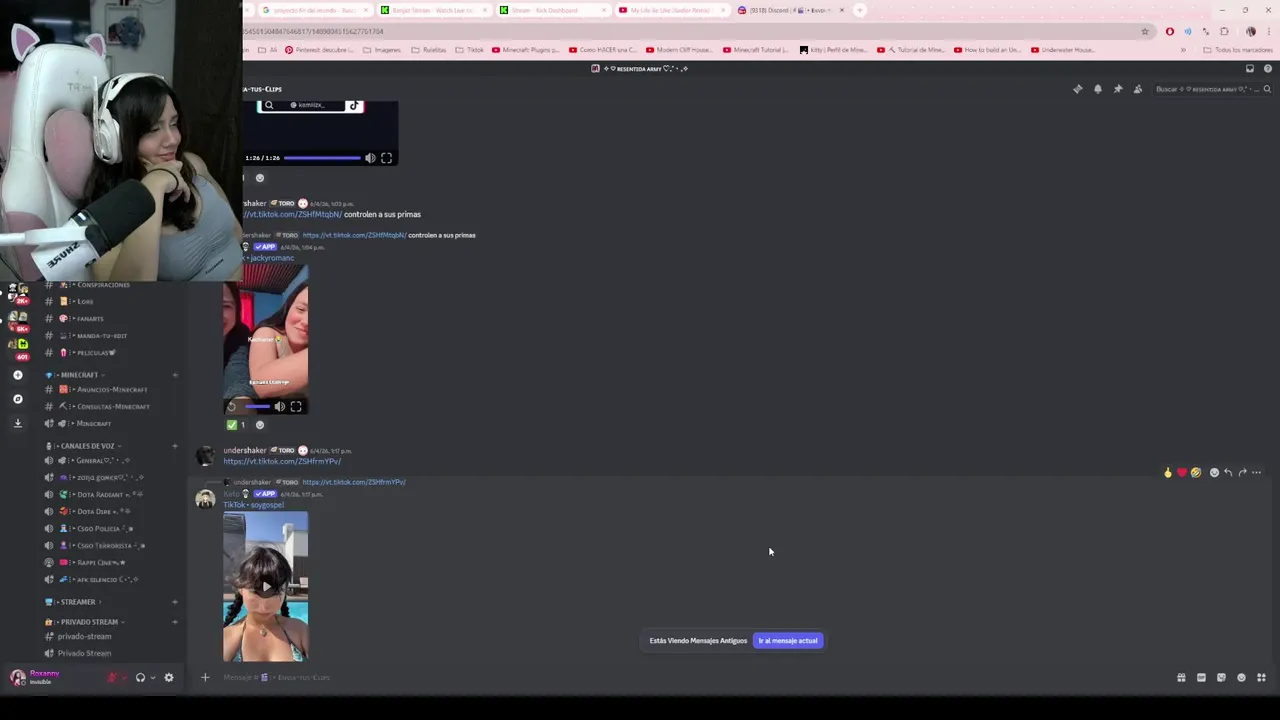
Task: Open the vt.tiktok.com/ZSHfmYPv link
Action: pyautogui.click(x=282, y=461)
